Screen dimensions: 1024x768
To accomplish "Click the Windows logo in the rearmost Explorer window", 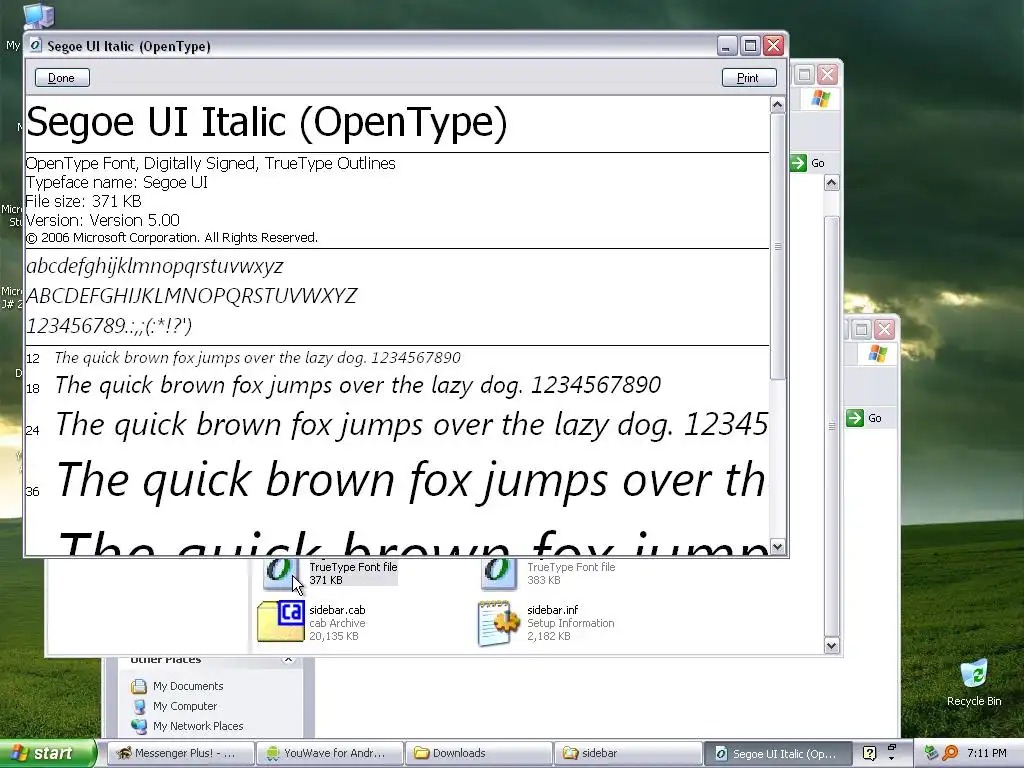I will pos(878,354).
